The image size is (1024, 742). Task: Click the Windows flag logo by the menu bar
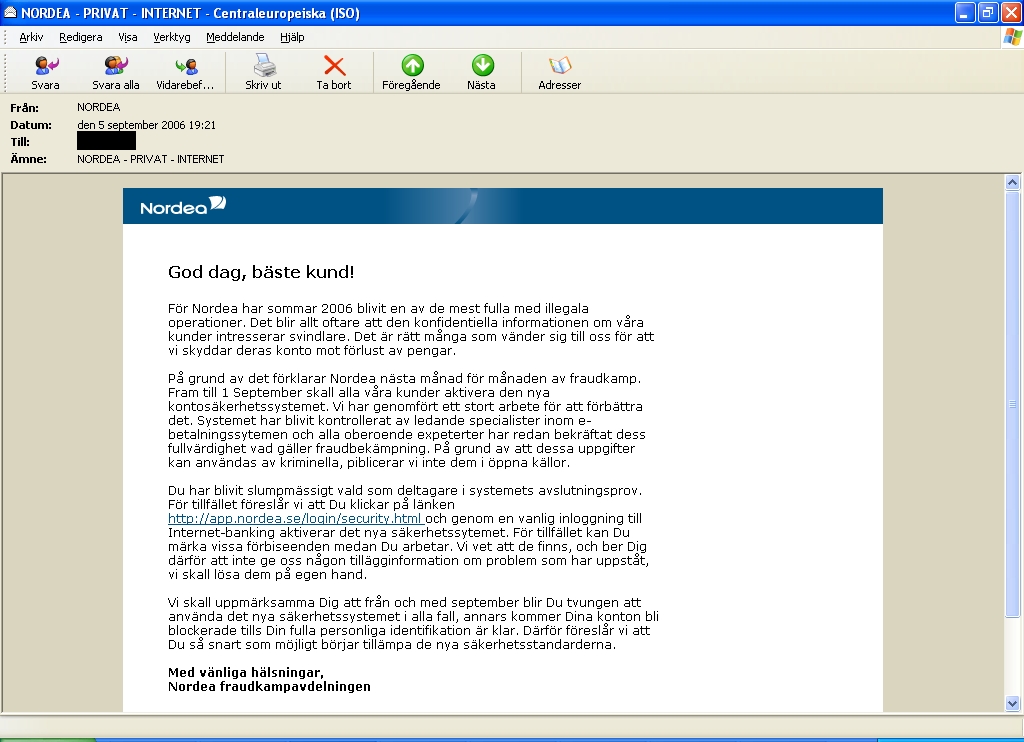(x=1012, y=37)
